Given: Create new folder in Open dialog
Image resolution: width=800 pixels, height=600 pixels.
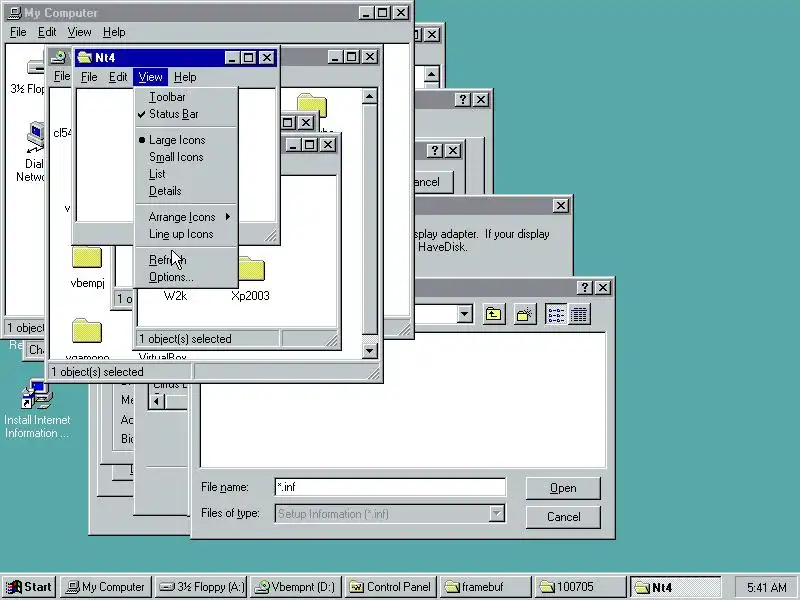Looking at the screenshot, I should click(x=524, y=314).
